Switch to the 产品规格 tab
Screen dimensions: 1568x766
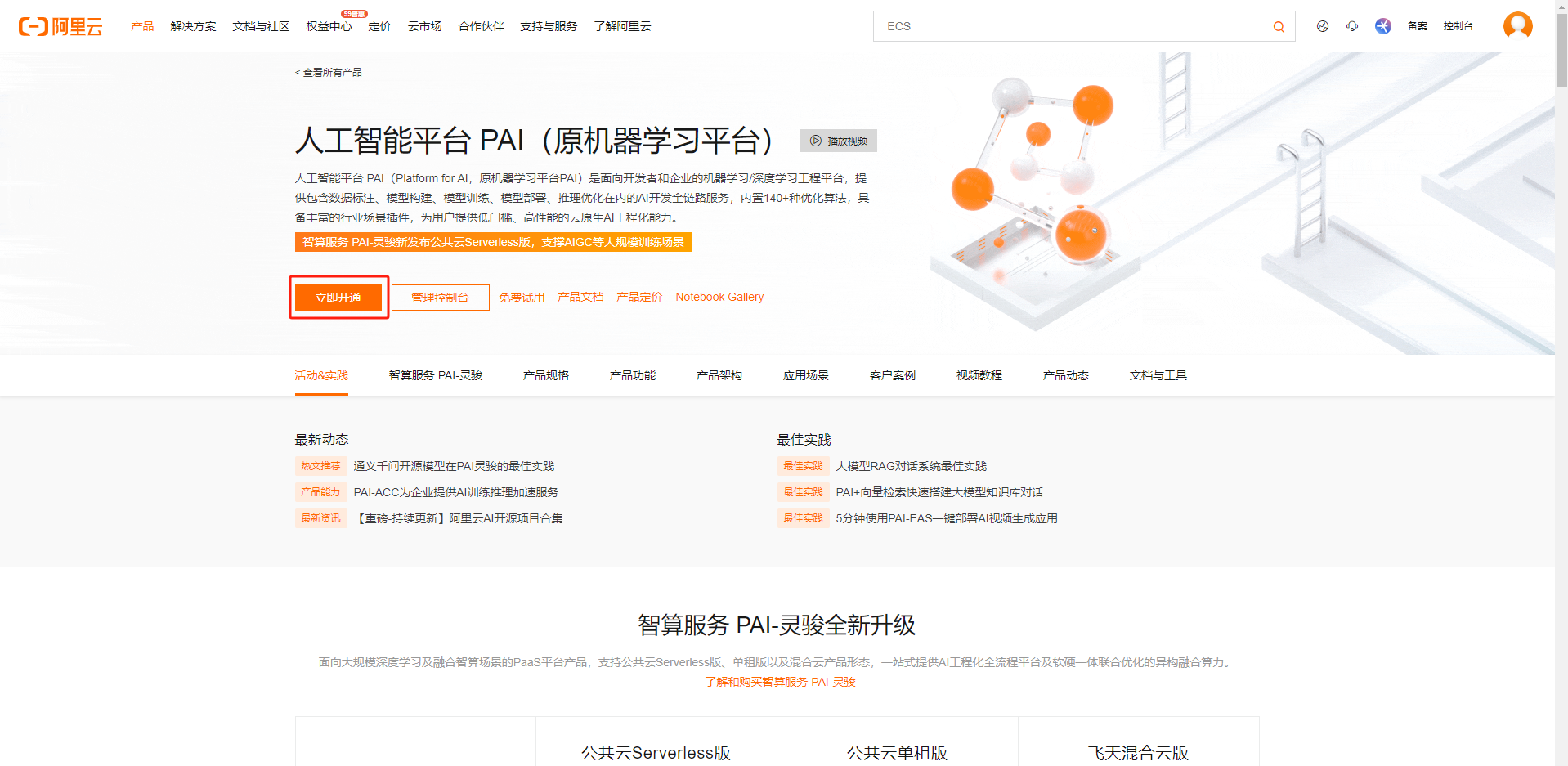pos(546,375)
